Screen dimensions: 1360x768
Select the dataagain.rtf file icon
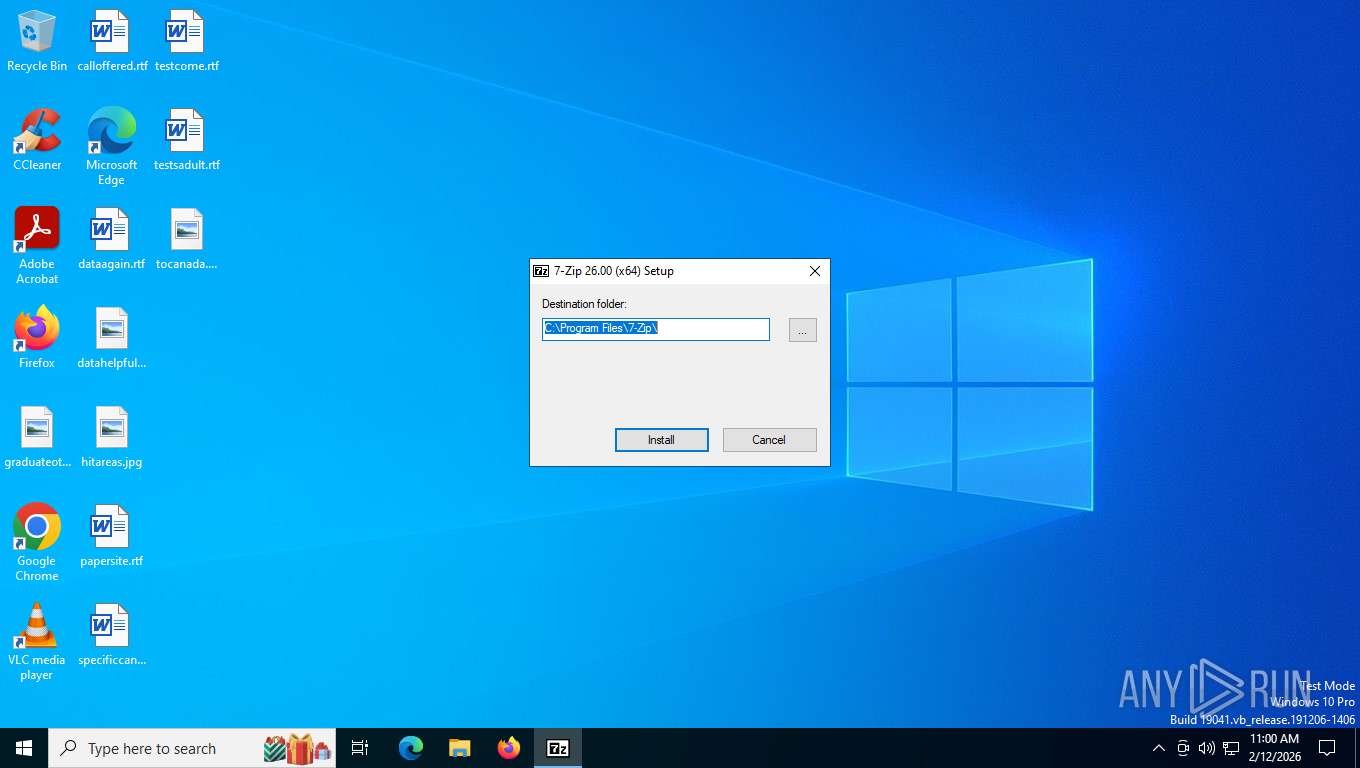pos(112,240)
